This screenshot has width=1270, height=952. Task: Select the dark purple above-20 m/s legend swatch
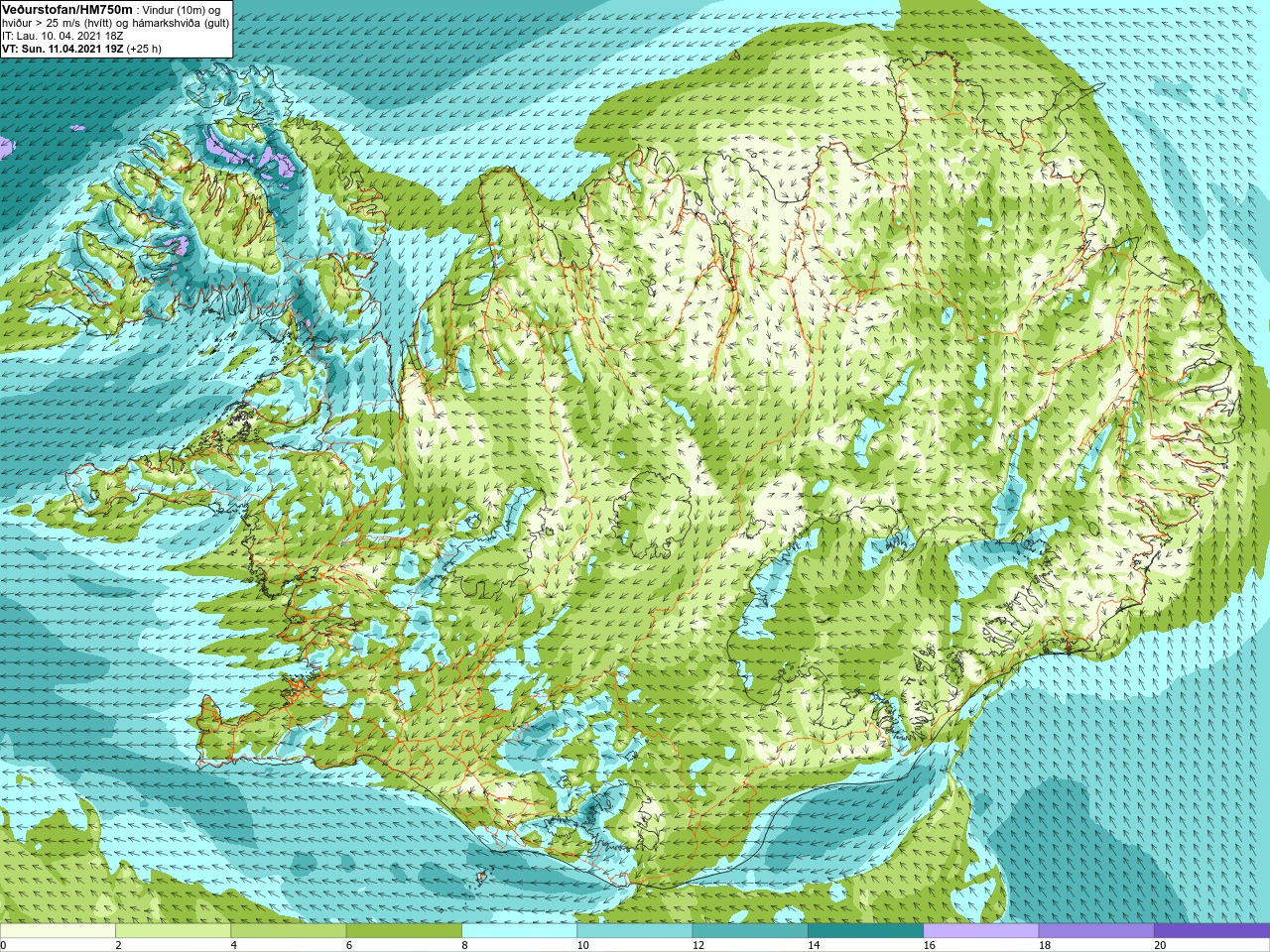click(1211, 931)
